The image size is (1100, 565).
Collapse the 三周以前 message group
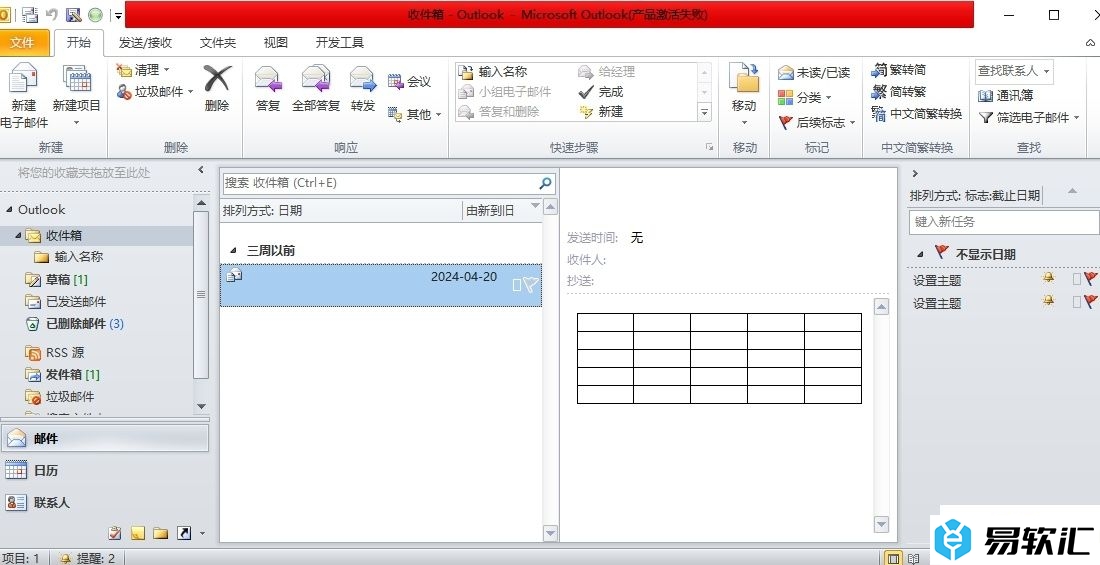tap(234, 251)
